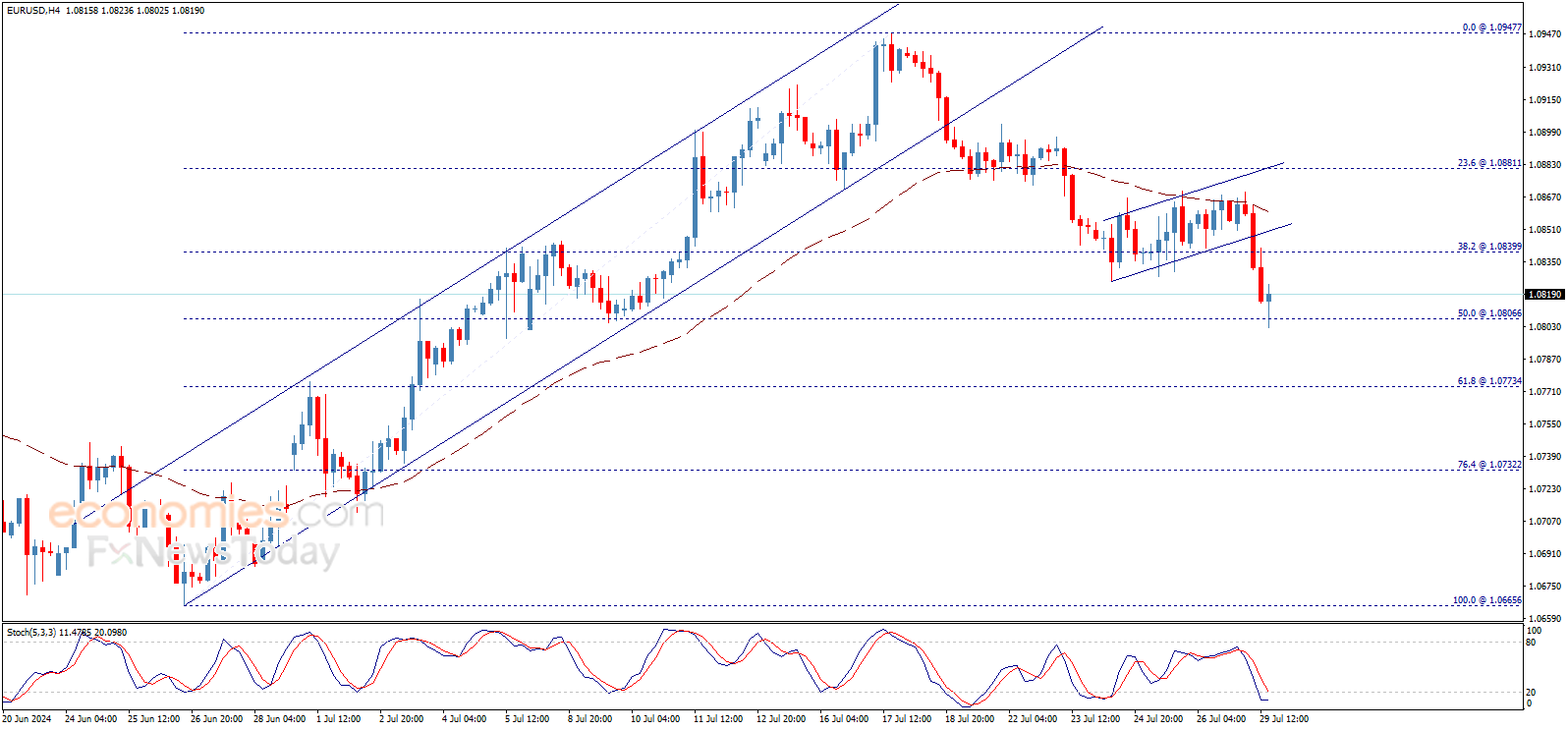Click the '26 Jul 04:00' time axis label

pyautogui.click(x=1221, y=719)
